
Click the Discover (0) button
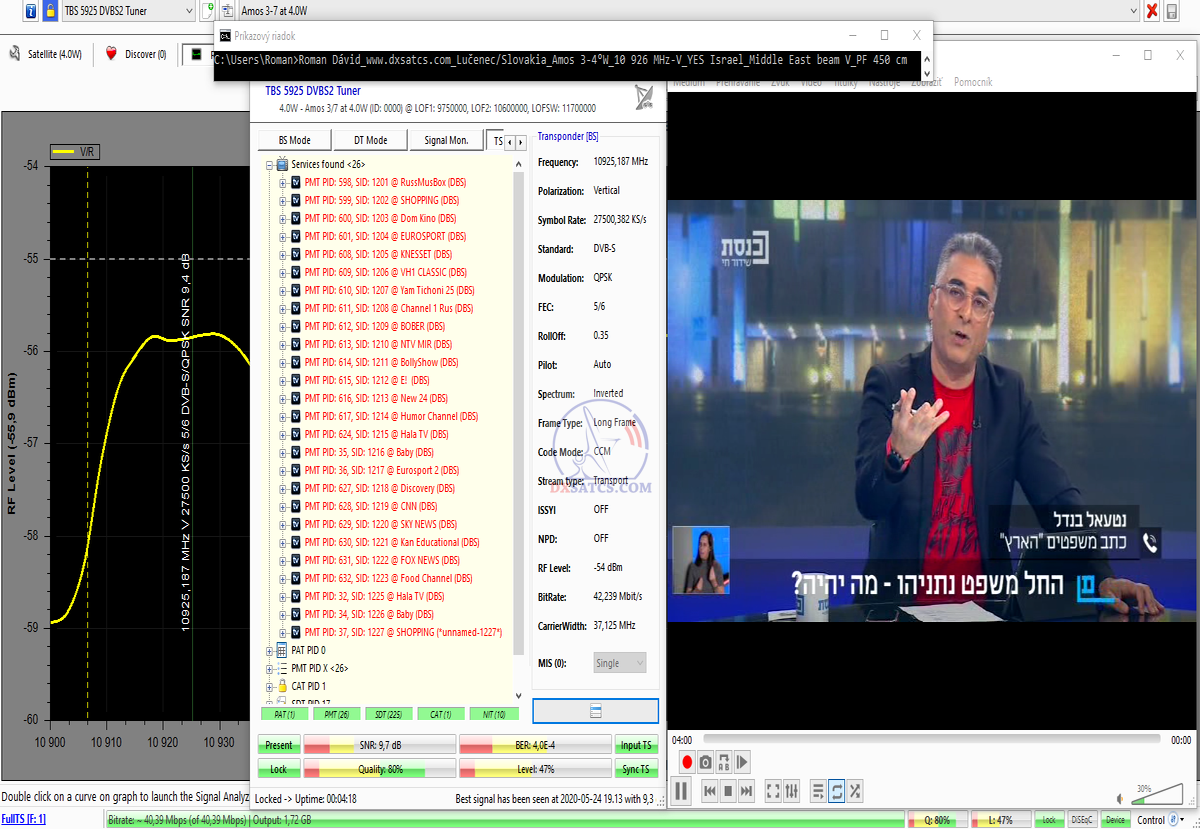coord(136,54)
